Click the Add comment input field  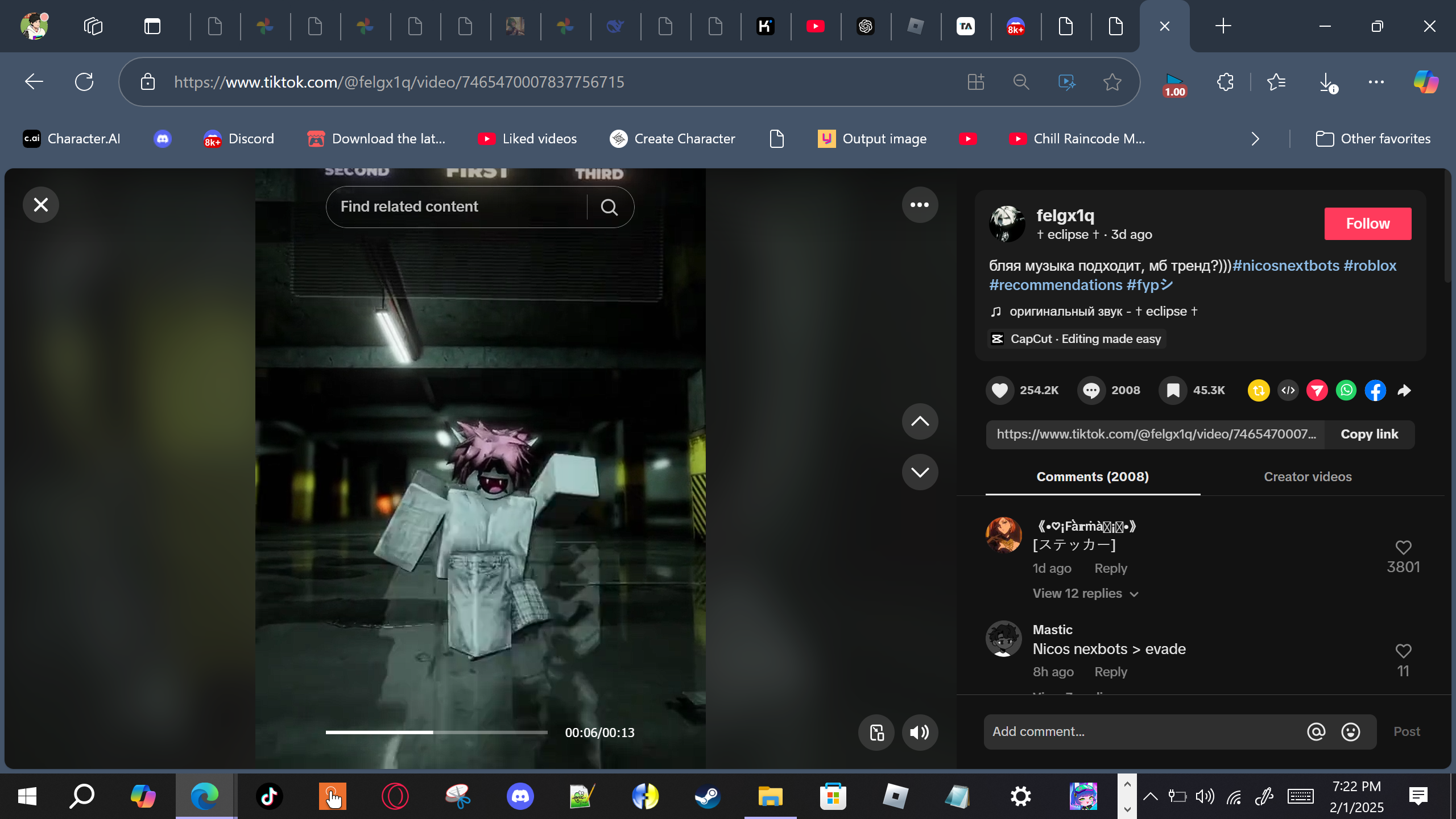pos(1143,732)
